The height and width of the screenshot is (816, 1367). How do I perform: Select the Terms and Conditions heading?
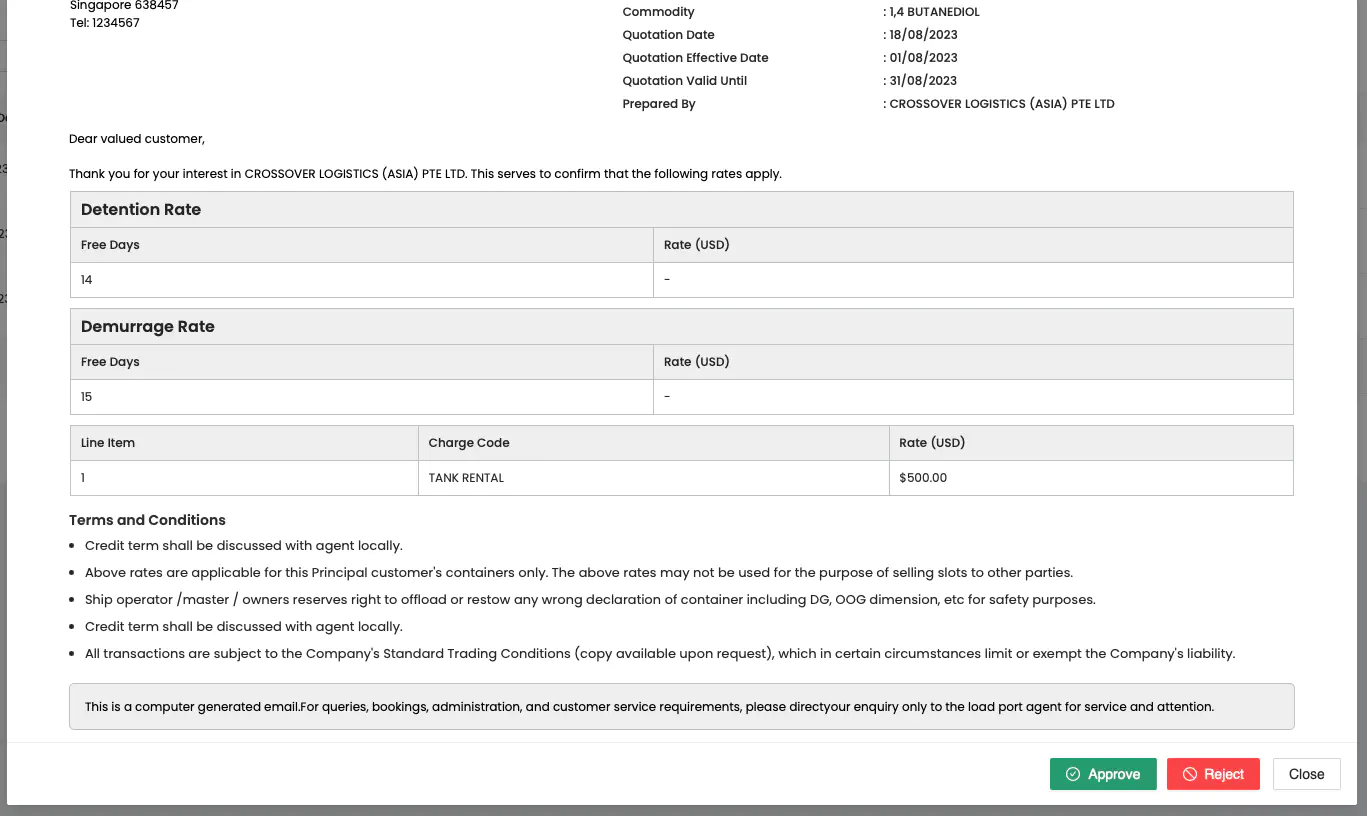[x=147, y=520]
